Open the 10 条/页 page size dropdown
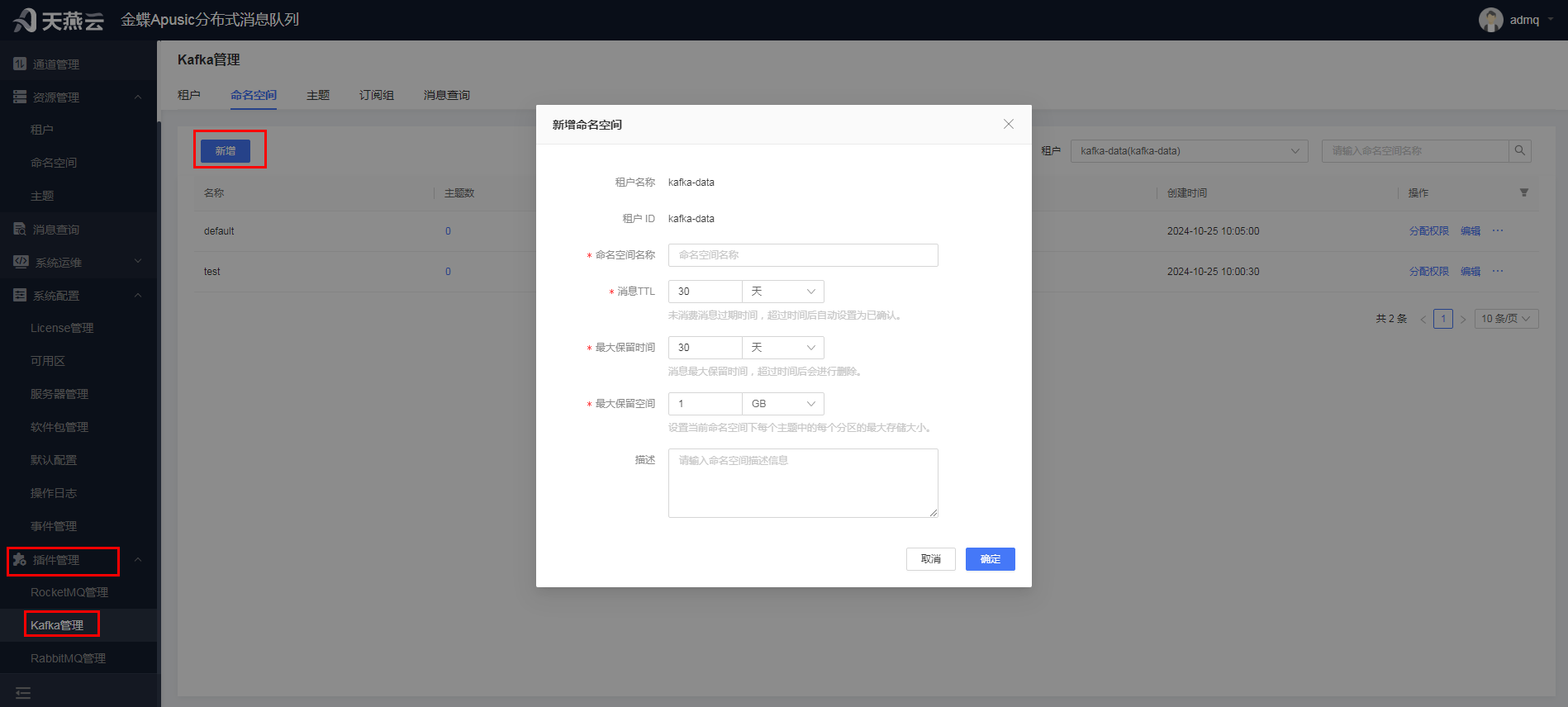 tap(1506, 319)
